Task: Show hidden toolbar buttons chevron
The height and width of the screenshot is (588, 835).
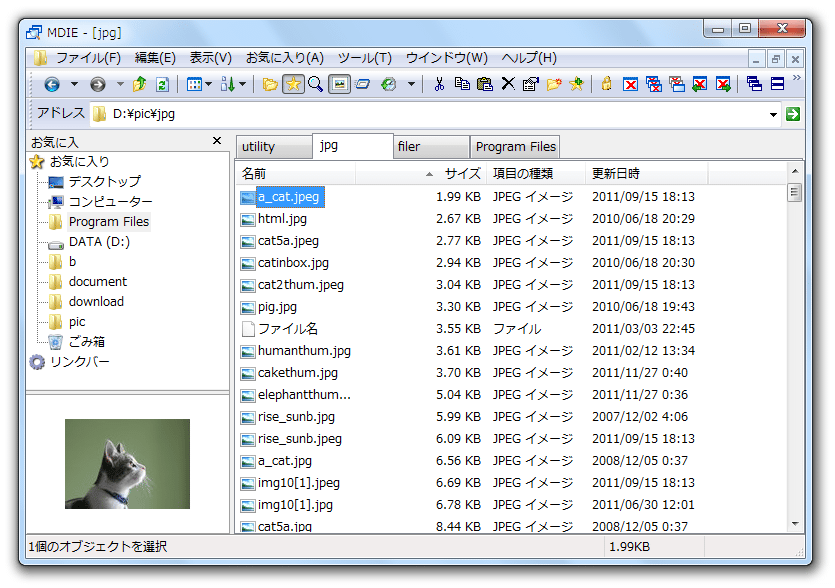Action: click(x=797, y=78)
